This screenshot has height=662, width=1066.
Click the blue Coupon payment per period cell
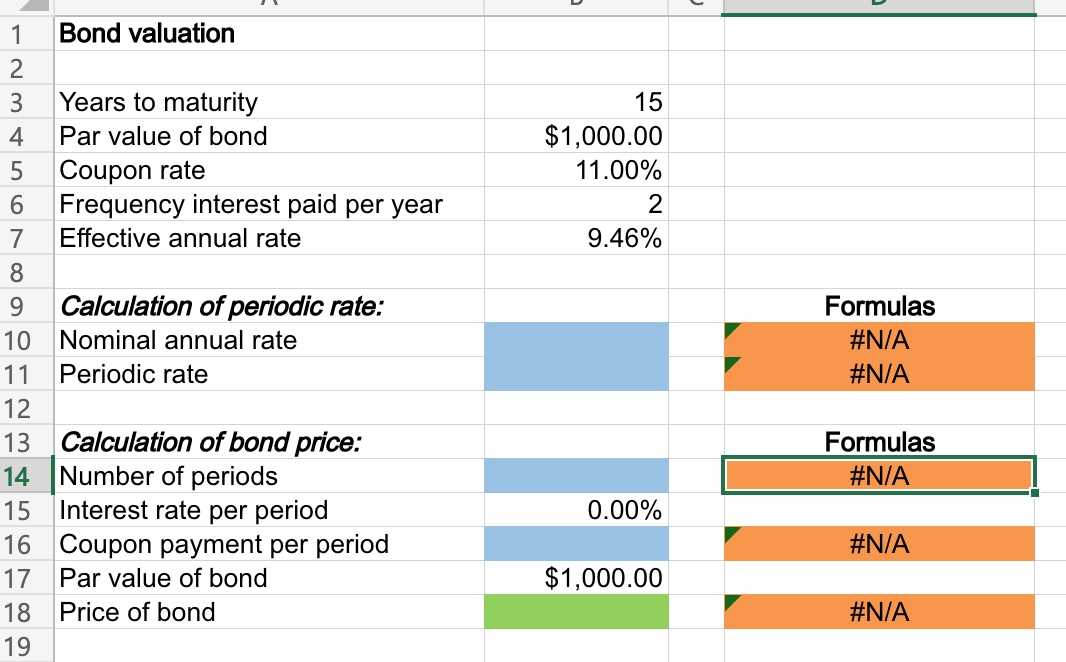[x=576, y=543]
